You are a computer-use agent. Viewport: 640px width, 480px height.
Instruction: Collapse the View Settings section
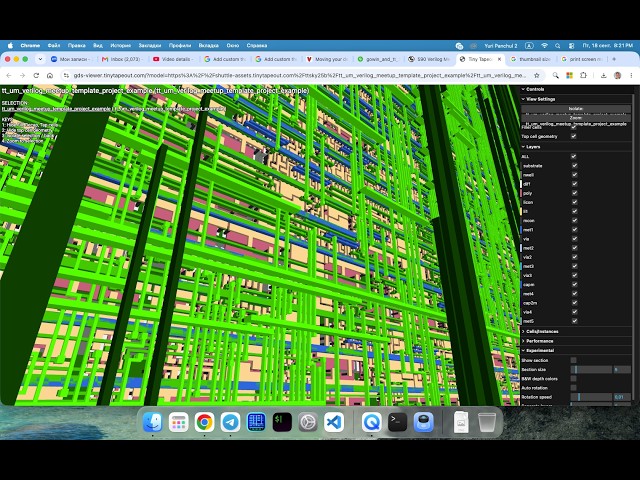(x=577, y=99)
